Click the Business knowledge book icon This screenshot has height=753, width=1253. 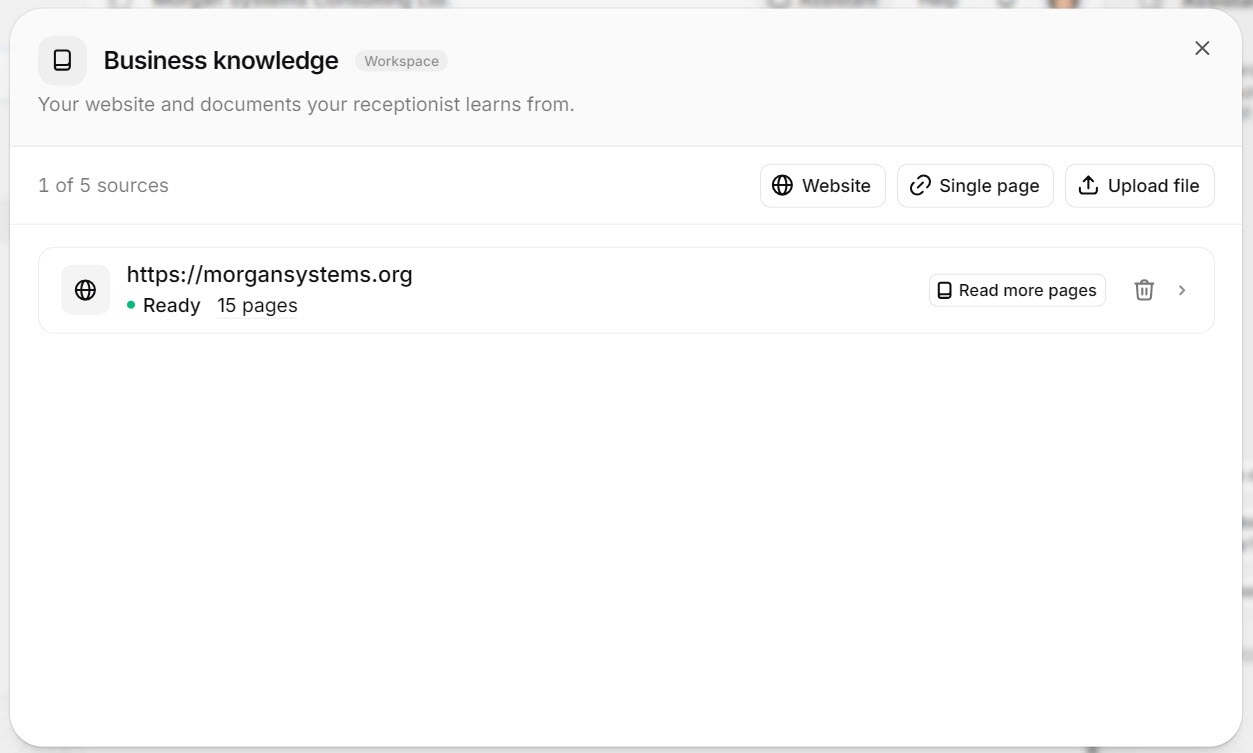click(62, 61)
